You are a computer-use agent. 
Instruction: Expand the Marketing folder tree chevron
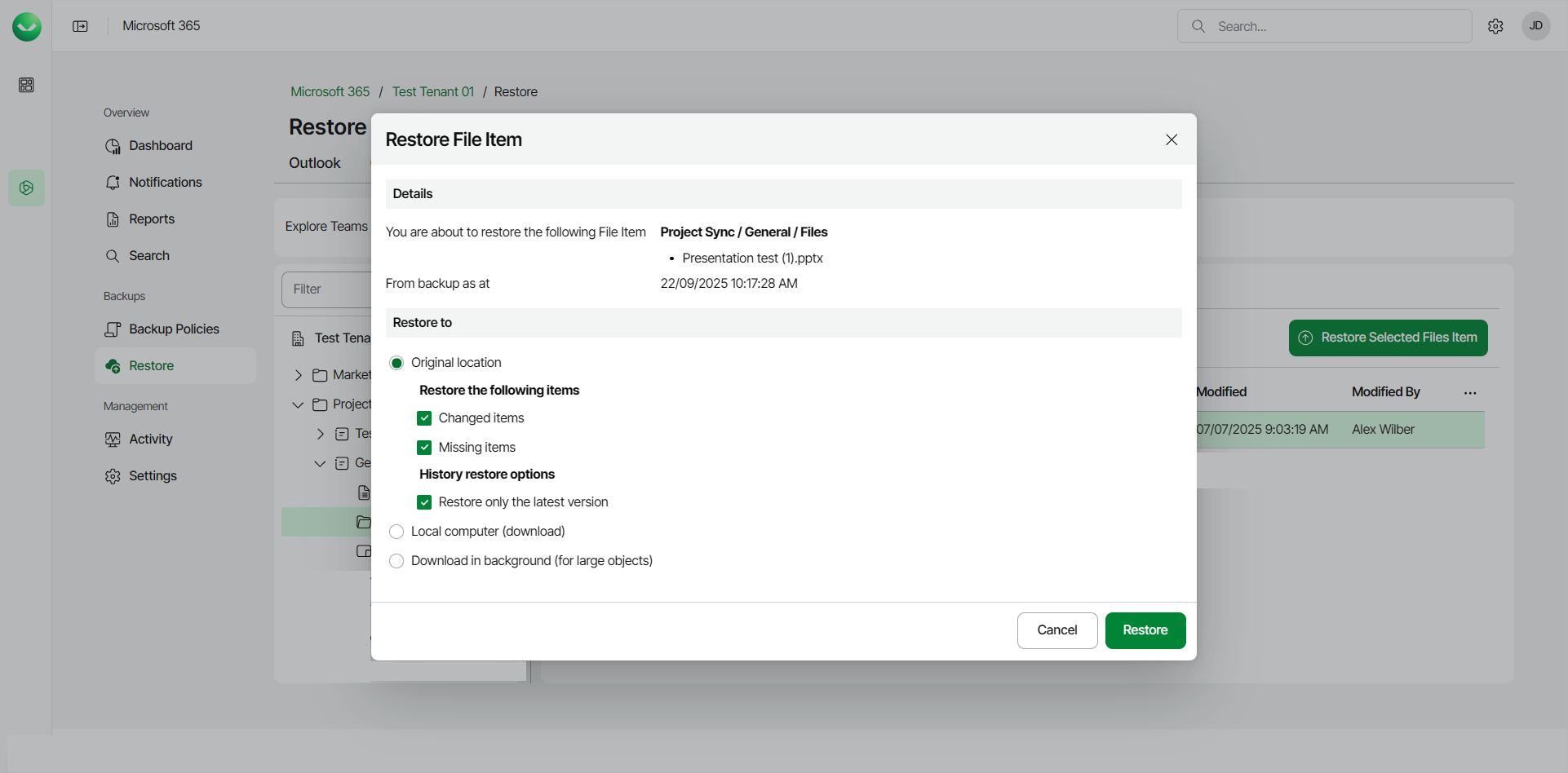[x=299, y=375]
